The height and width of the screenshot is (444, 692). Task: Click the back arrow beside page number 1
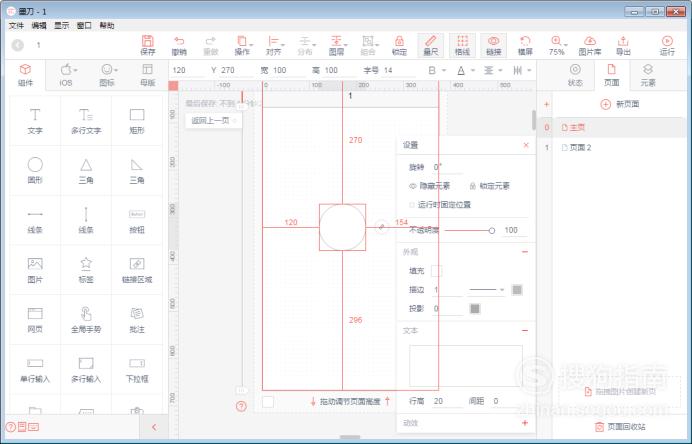click(x=18, y=45)
